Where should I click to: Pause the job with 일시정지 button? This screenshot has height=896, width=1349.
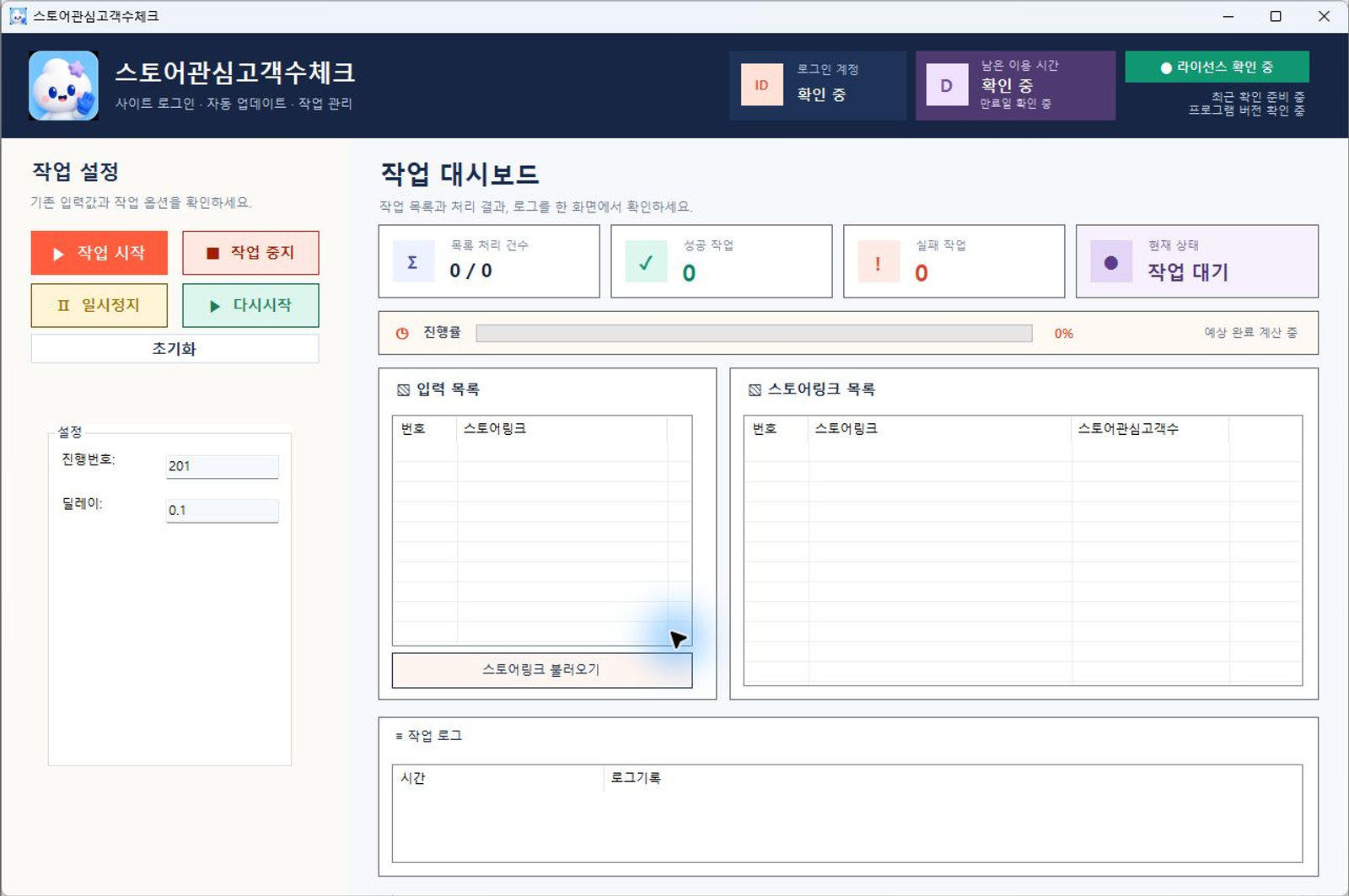(x=99, y=305)
